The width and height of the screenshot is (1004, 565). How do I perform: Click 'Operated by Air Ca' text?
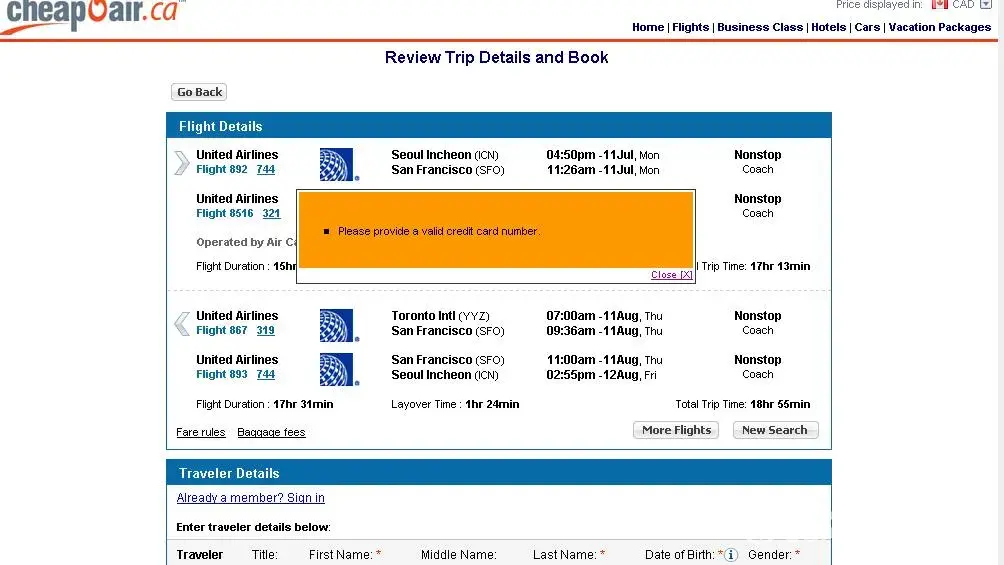point(247,242)
